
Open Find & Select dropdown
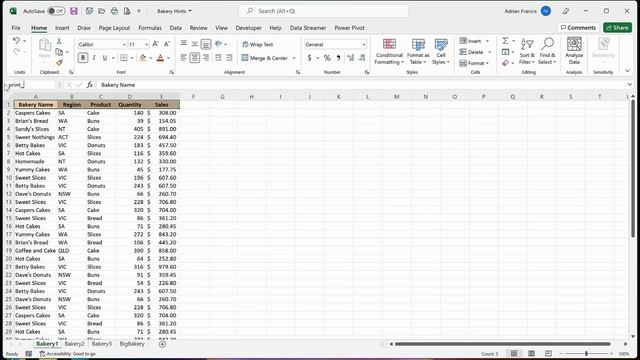pos(547,51)
